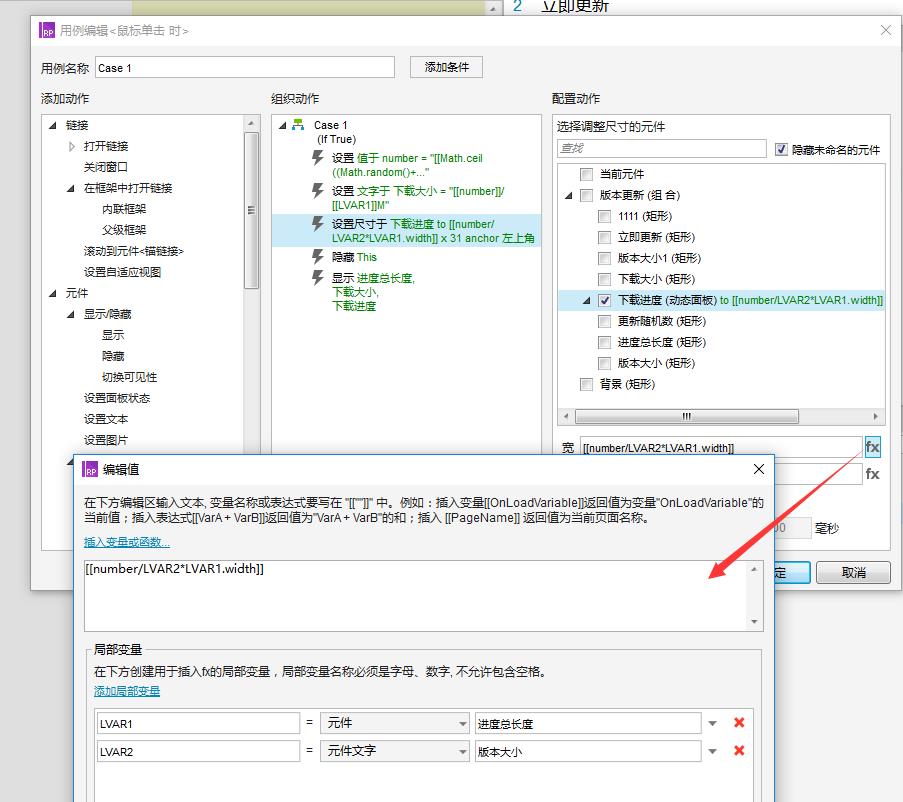Collapse the 下载进度 (动态面板) node
The height and width of the screenshot is (802, 903).
[x=587, y=300]
